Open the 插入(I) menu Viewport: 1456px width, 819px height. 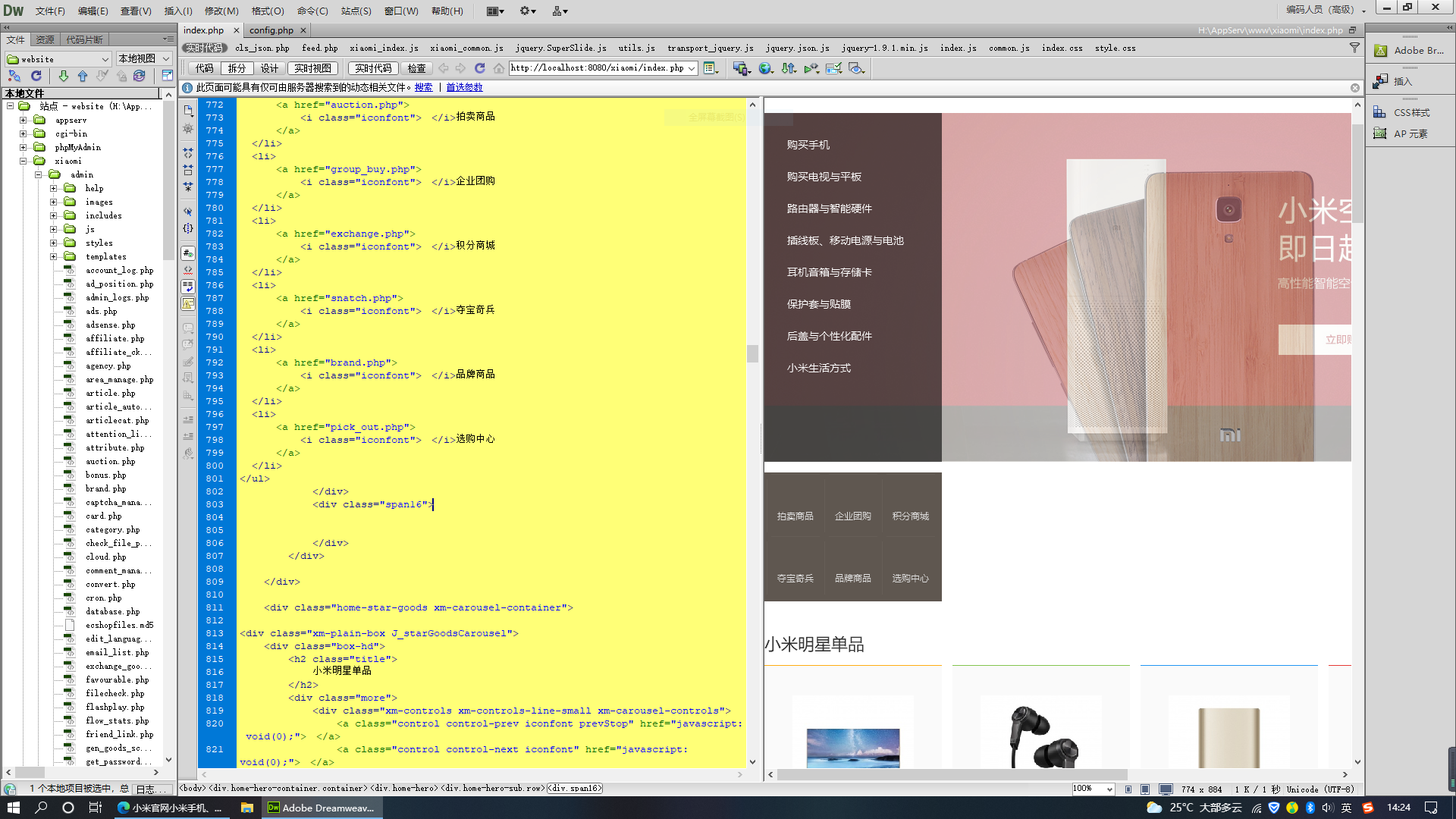tap(178, 11)
